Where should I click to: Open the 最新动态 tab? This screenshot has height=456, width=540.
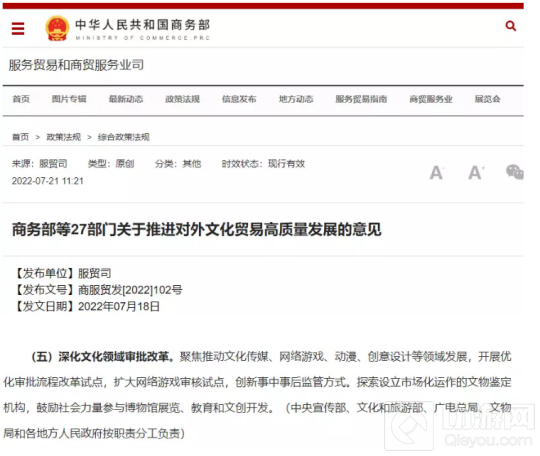[126, 99]
